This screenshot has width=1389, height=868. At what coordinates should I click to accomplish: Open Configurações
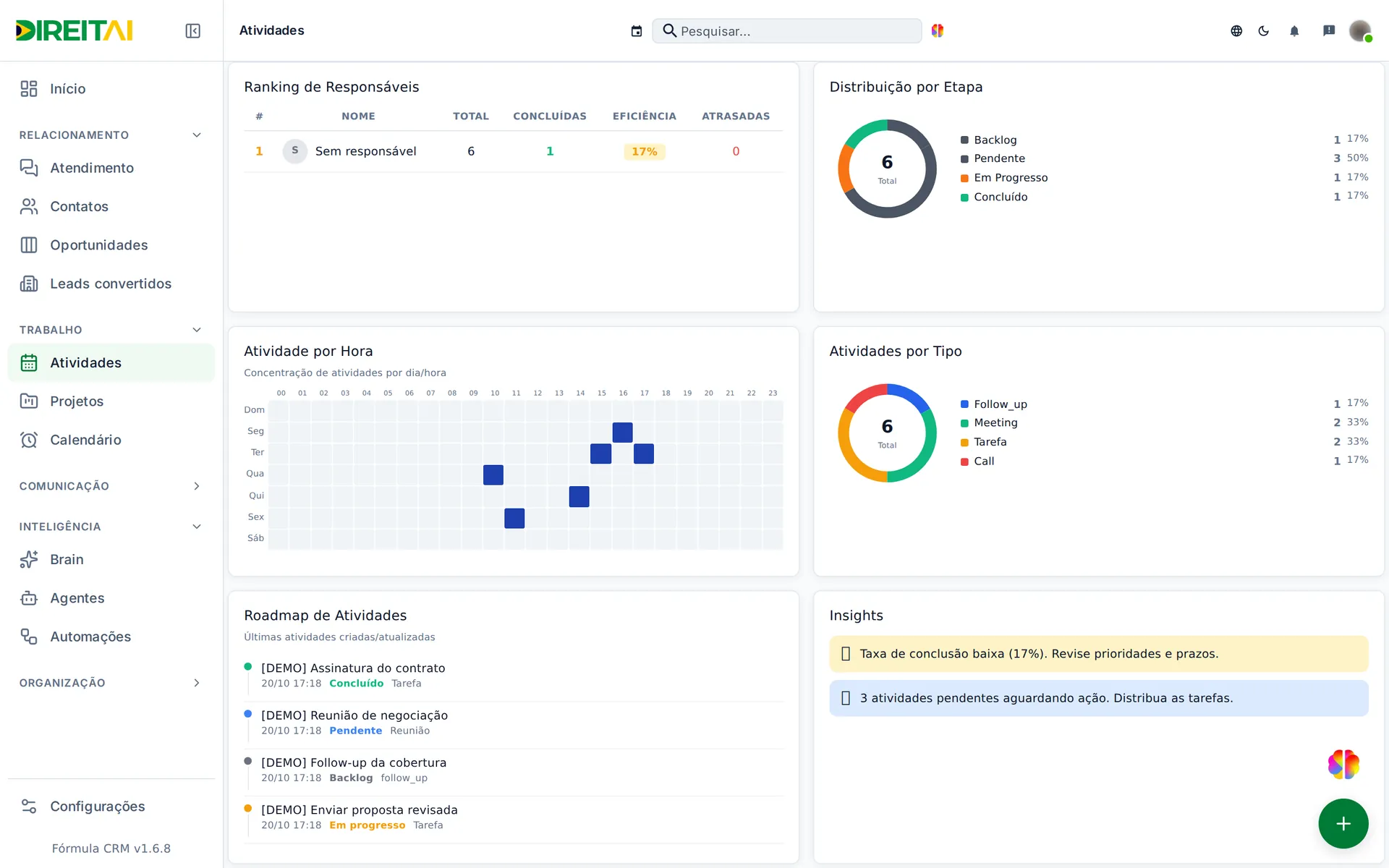click(x=111, y=807)
